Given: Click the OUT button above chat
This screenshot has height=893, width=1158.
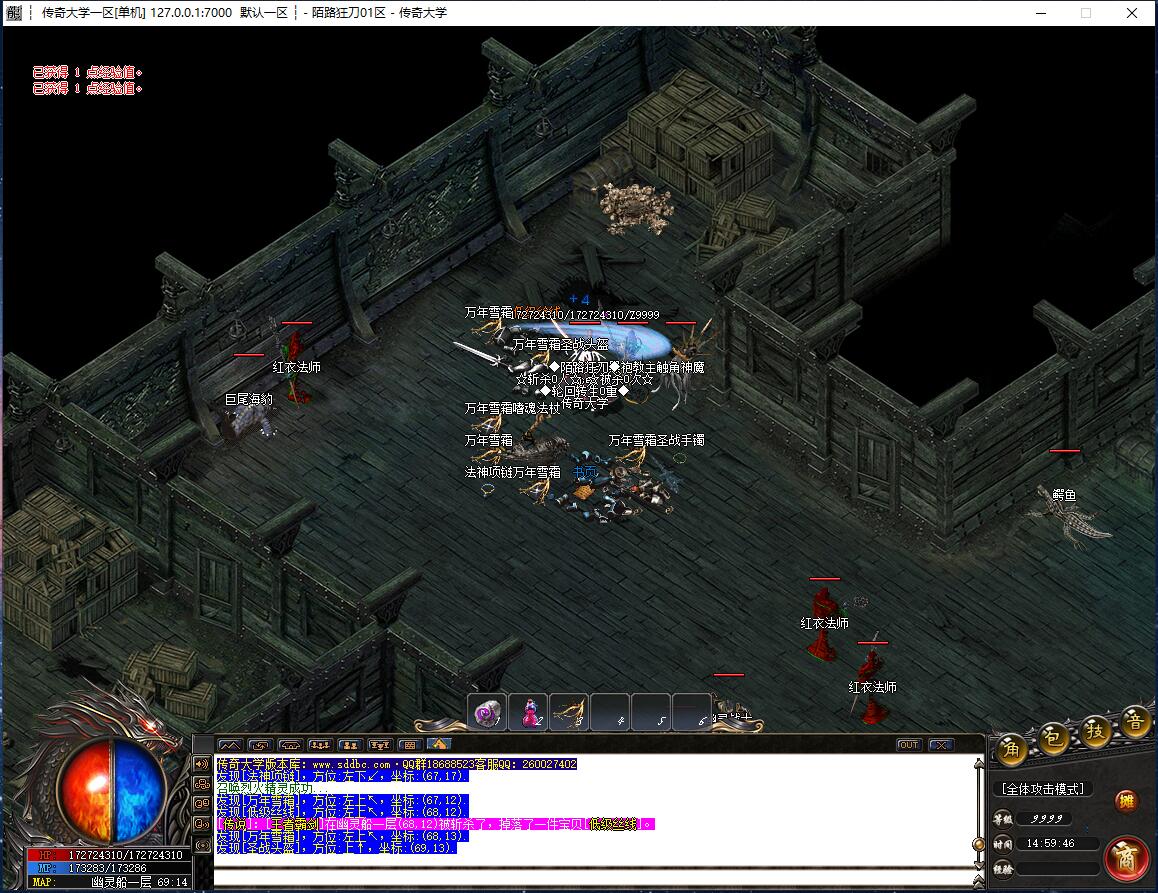Looking at the screenshot, I should (x=908, y=745).
